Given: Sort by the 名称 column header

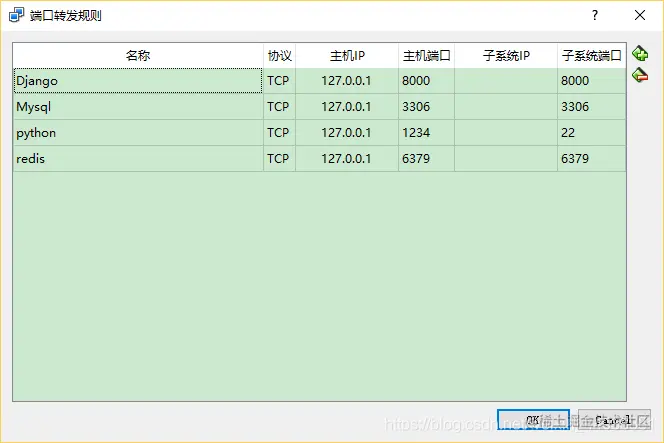Looking at the screenshot, I should [x=138, y=55].
